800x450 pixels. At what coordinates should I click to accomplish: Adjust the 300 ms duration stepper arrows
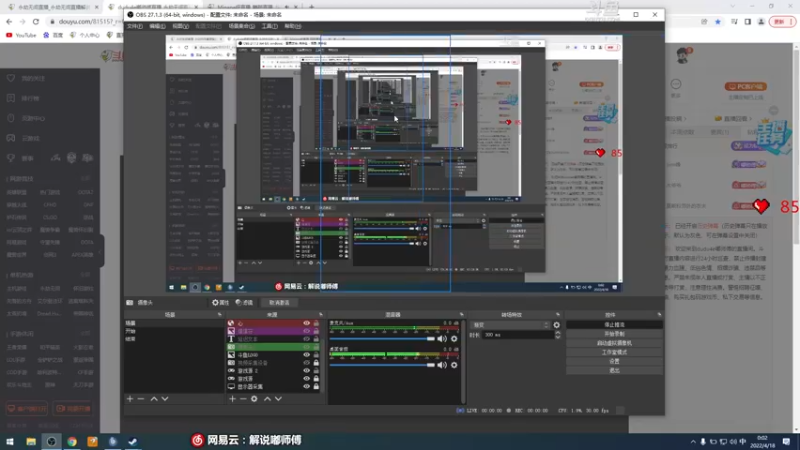pos(558,335)
